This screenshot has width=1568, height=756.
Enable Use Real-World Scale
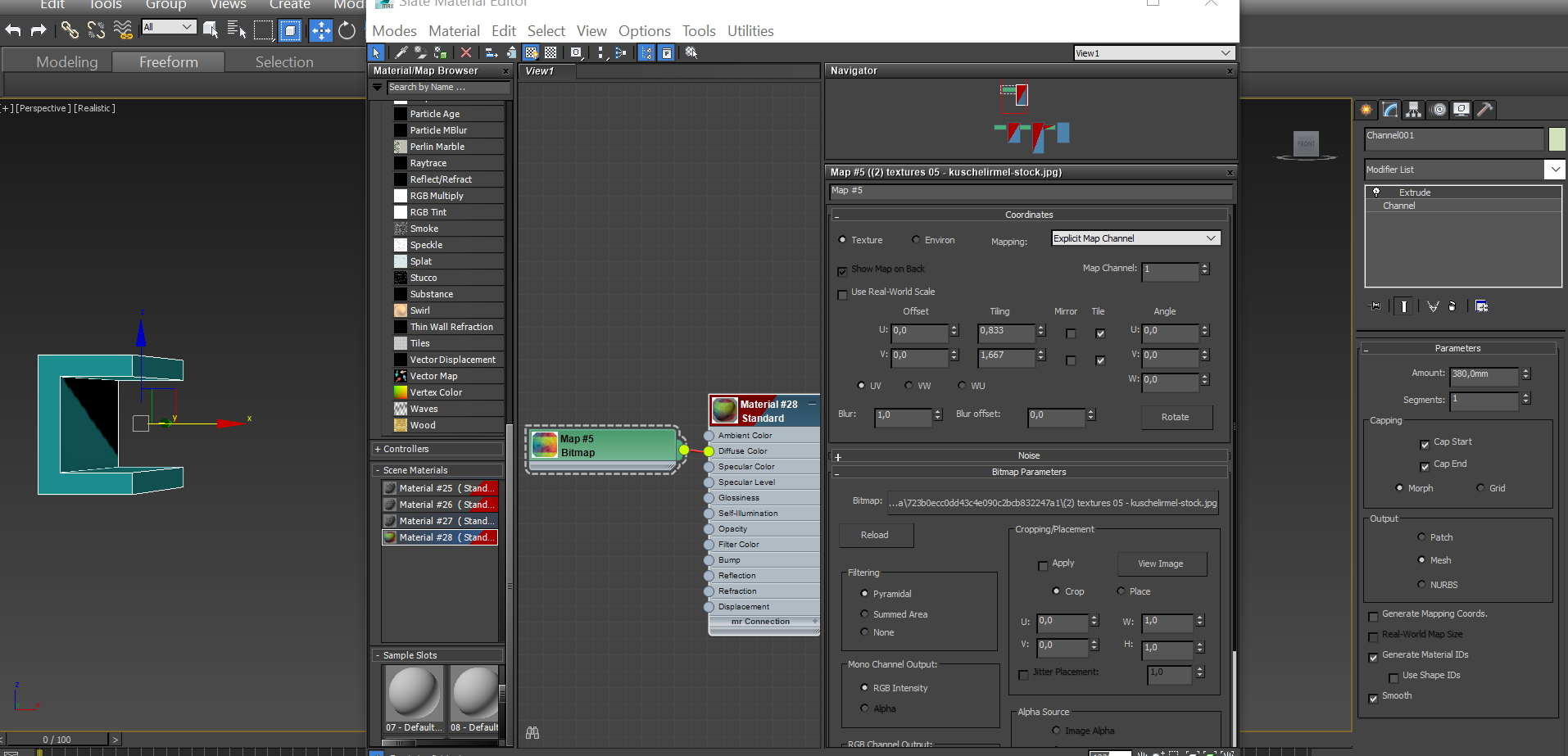pyautogui.click(x=843, y=294)
